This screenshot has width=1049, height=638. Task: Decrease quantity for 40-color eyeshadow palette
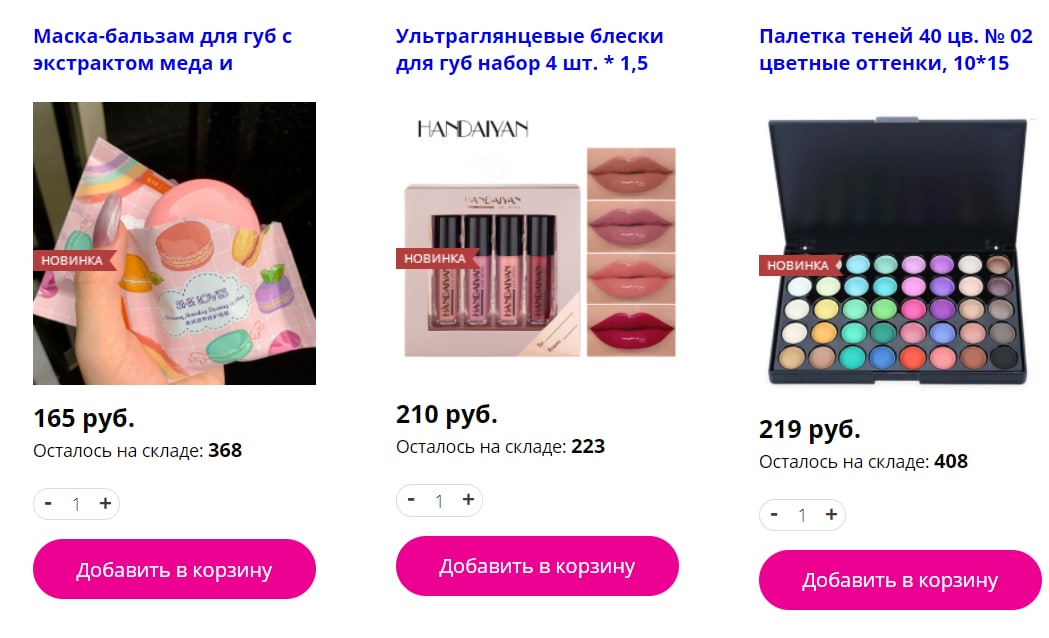[774, 514]
